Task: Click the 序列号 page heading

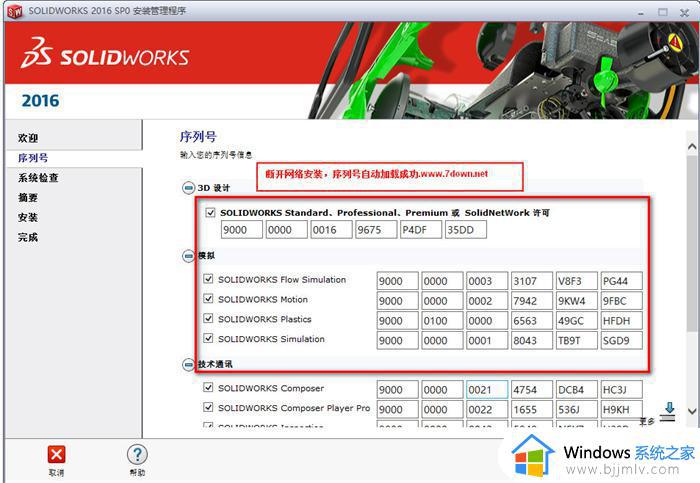Action: pos(198,137)
